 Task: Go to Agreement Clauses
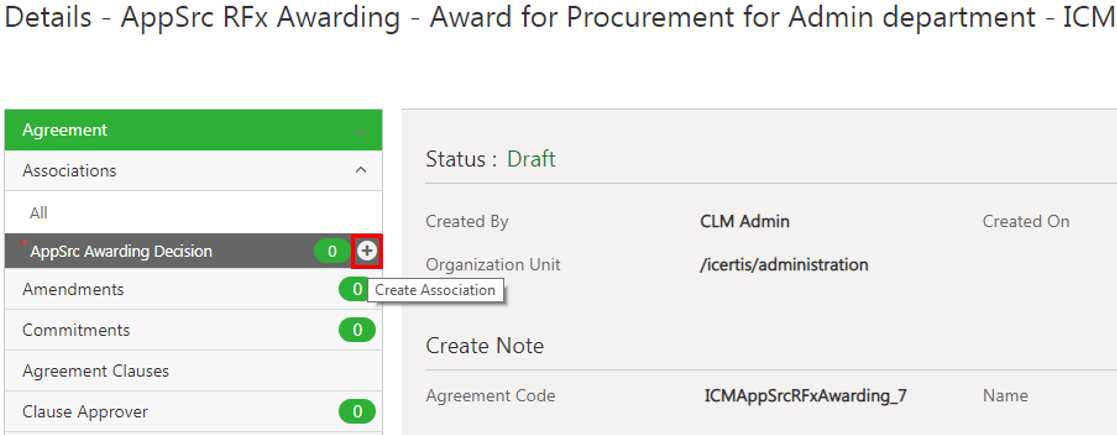(96, 371)
